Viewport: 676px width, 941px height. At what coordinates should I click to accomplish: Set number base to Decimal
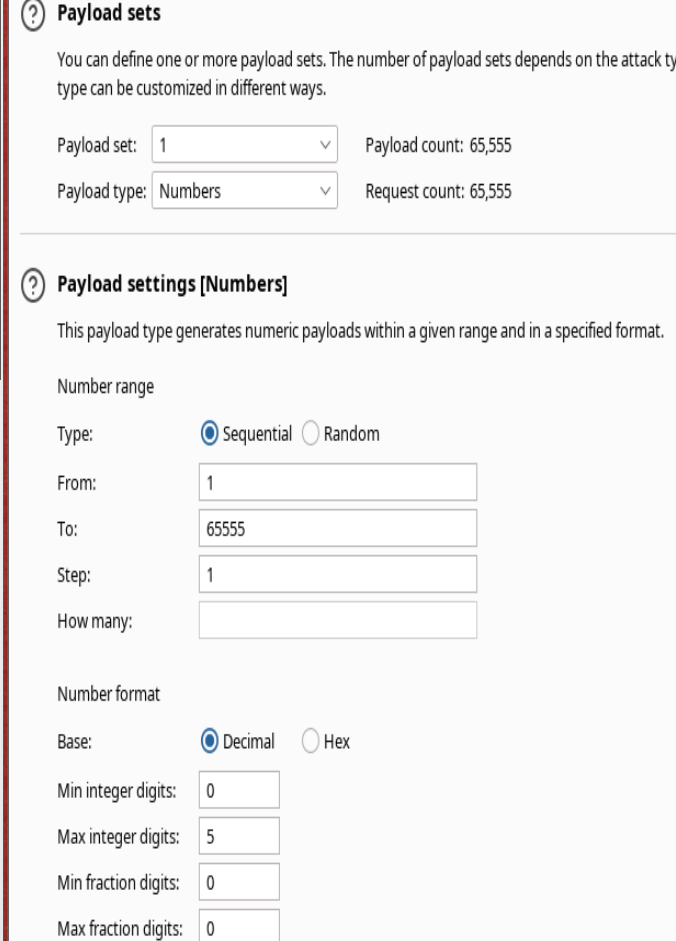(210, 744)
